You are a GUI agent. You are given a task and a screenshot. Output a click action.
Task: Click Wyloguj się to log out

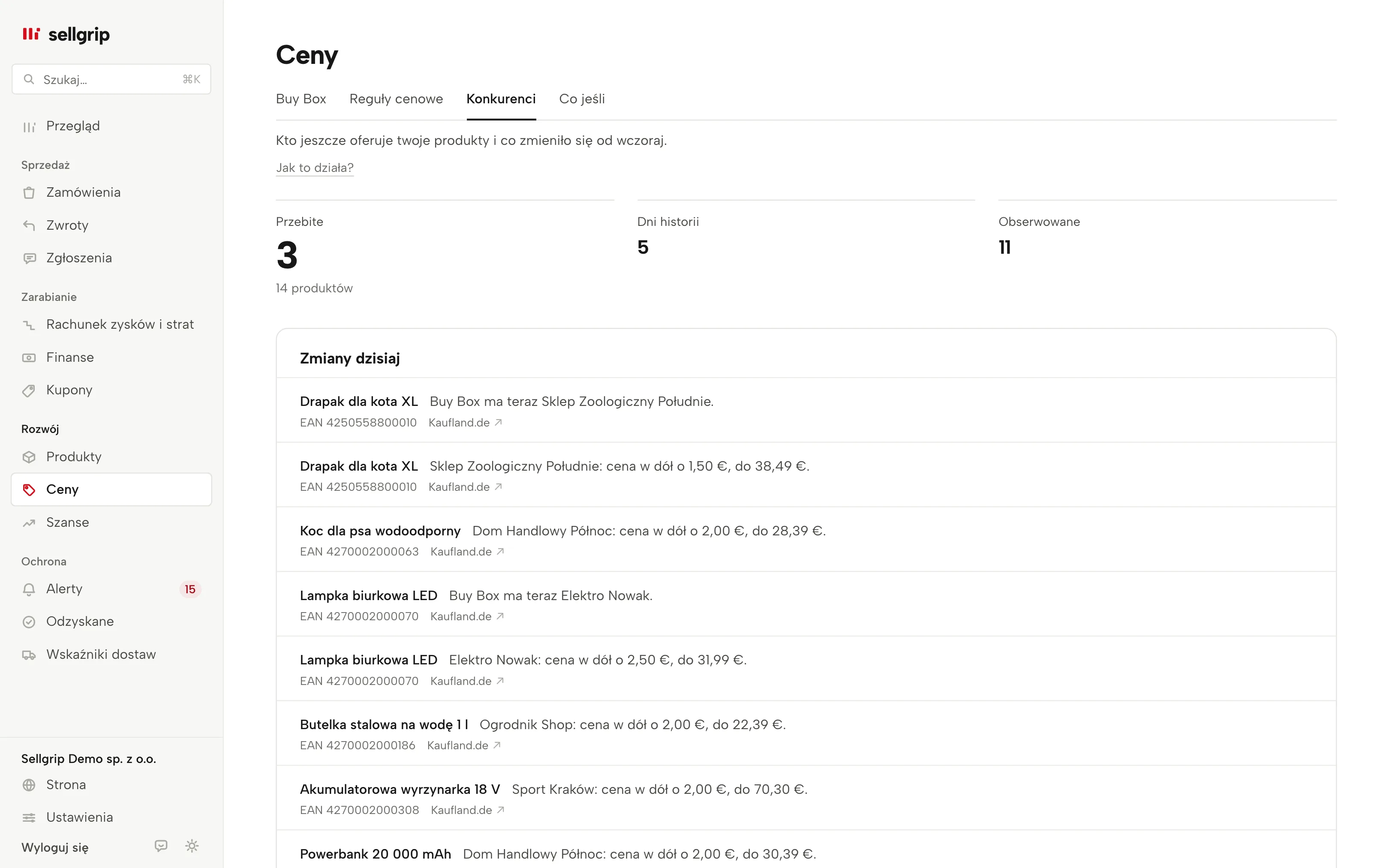54,847
